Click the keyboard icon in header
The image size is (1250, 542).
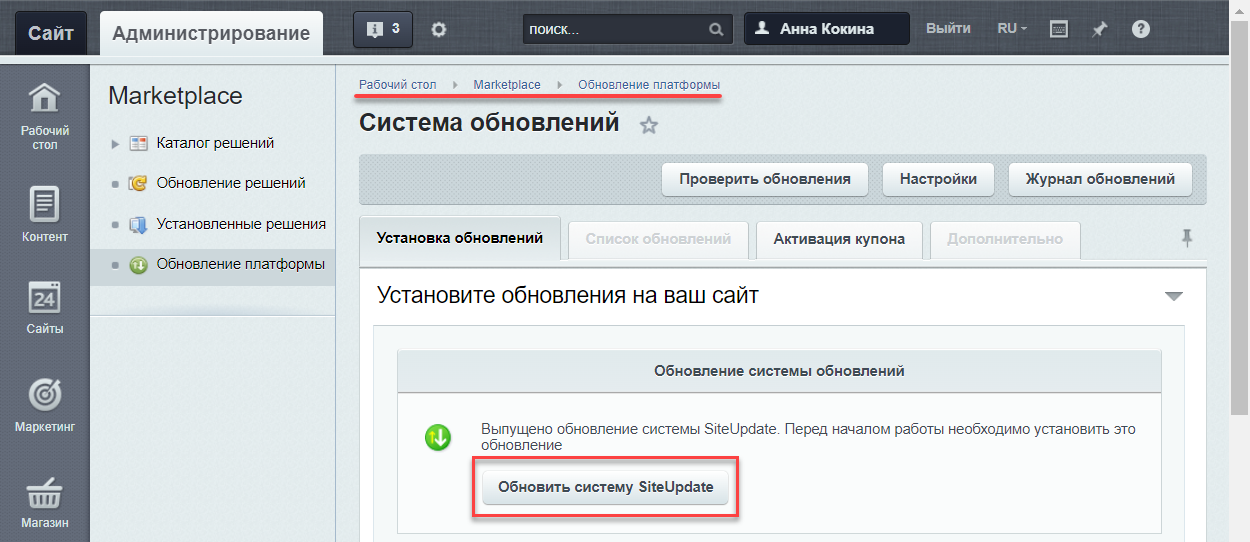[x=1059, y=29]
